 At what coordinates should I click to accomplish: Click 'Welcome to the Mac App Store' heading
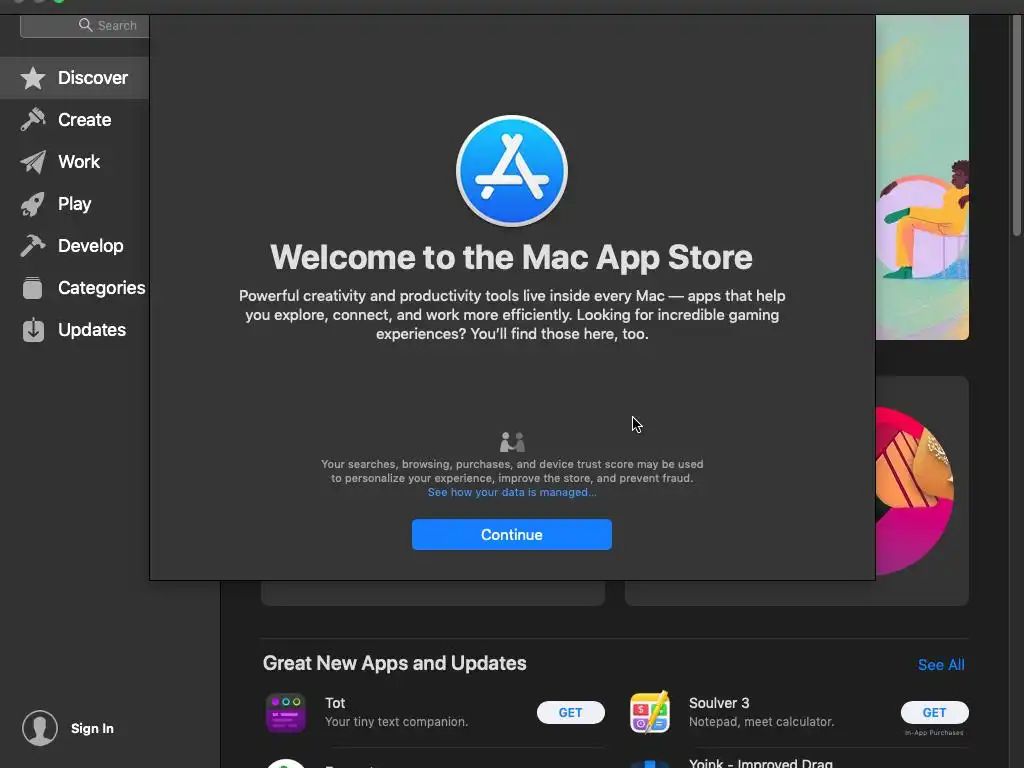pos(511,257)
